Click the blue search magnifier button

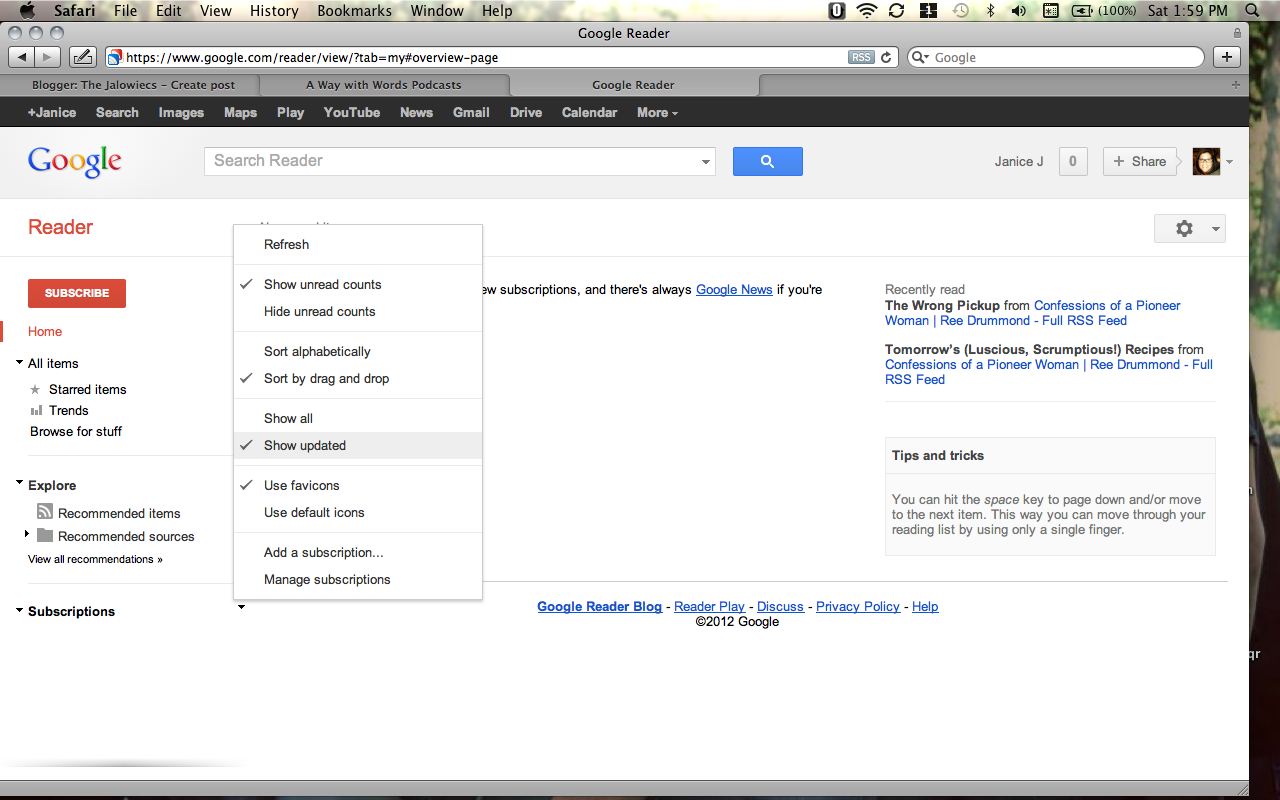(767, 161)
